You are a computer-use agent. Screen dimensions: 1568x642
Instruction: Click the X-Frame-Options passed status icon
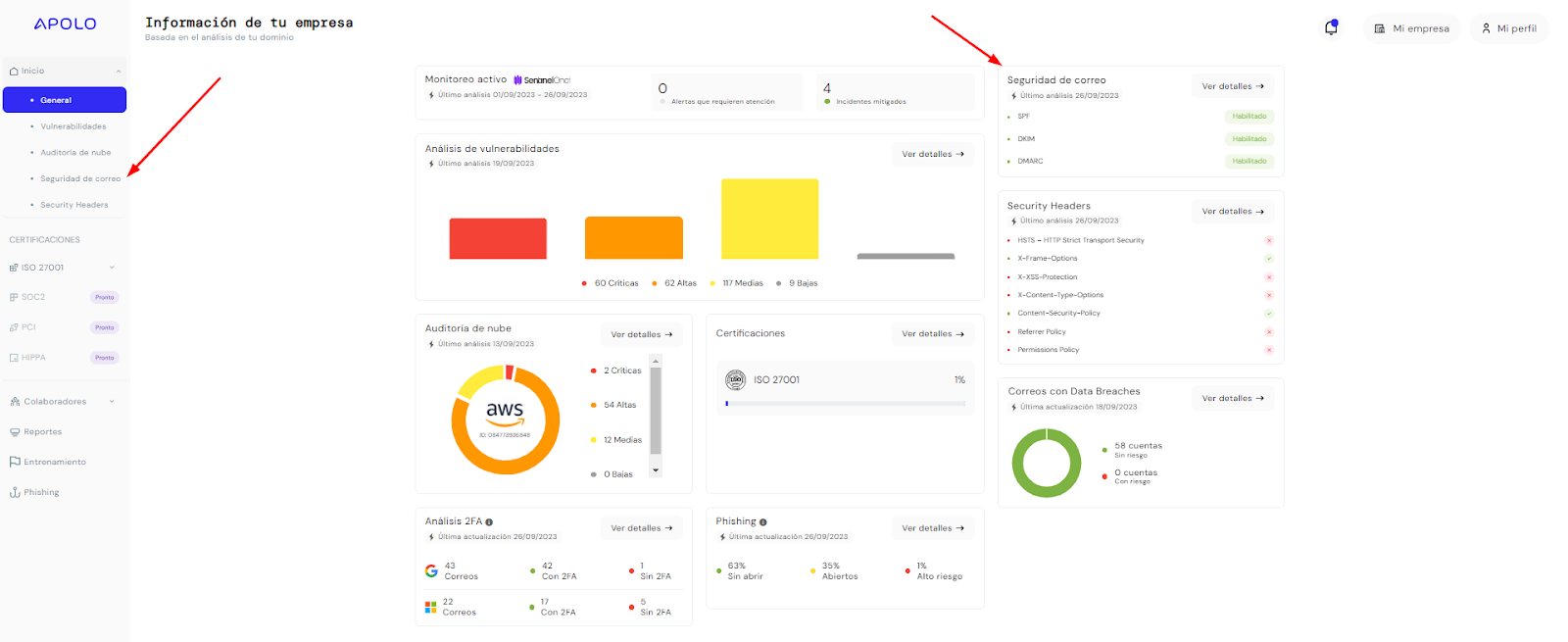[x=1269, y=259]
